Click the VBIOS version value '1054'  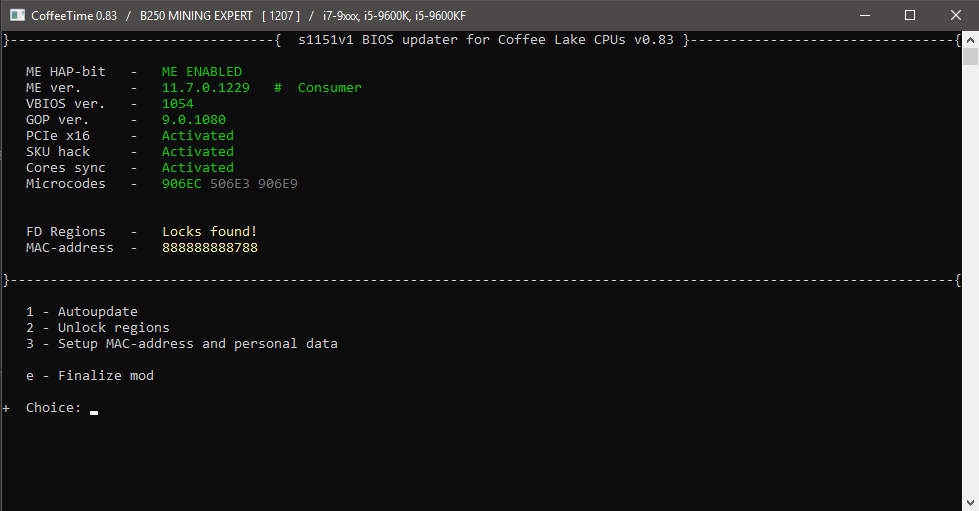coord(178,104)
